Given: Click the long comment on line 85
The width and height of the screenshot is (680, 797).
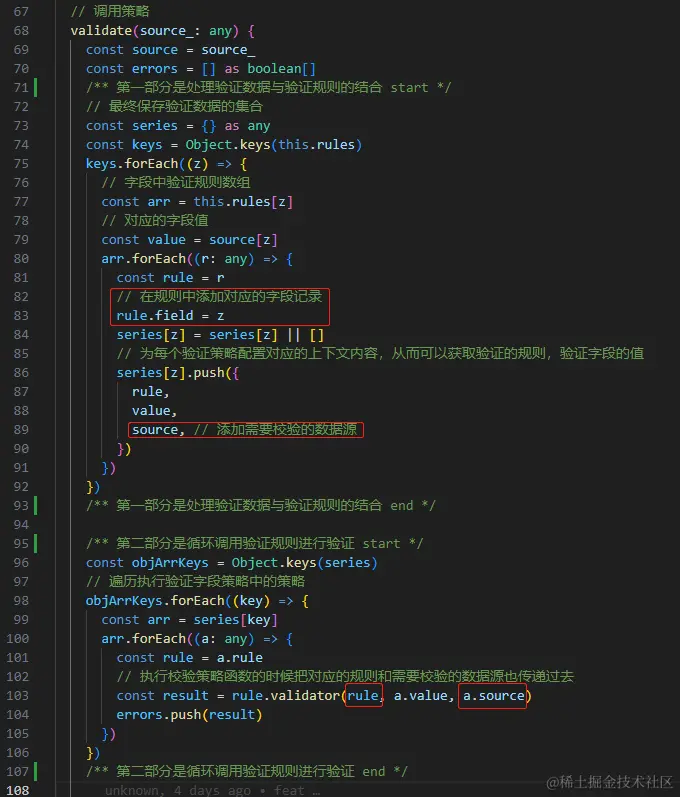Looking at the screenshot, I should [x=380, y=354].
